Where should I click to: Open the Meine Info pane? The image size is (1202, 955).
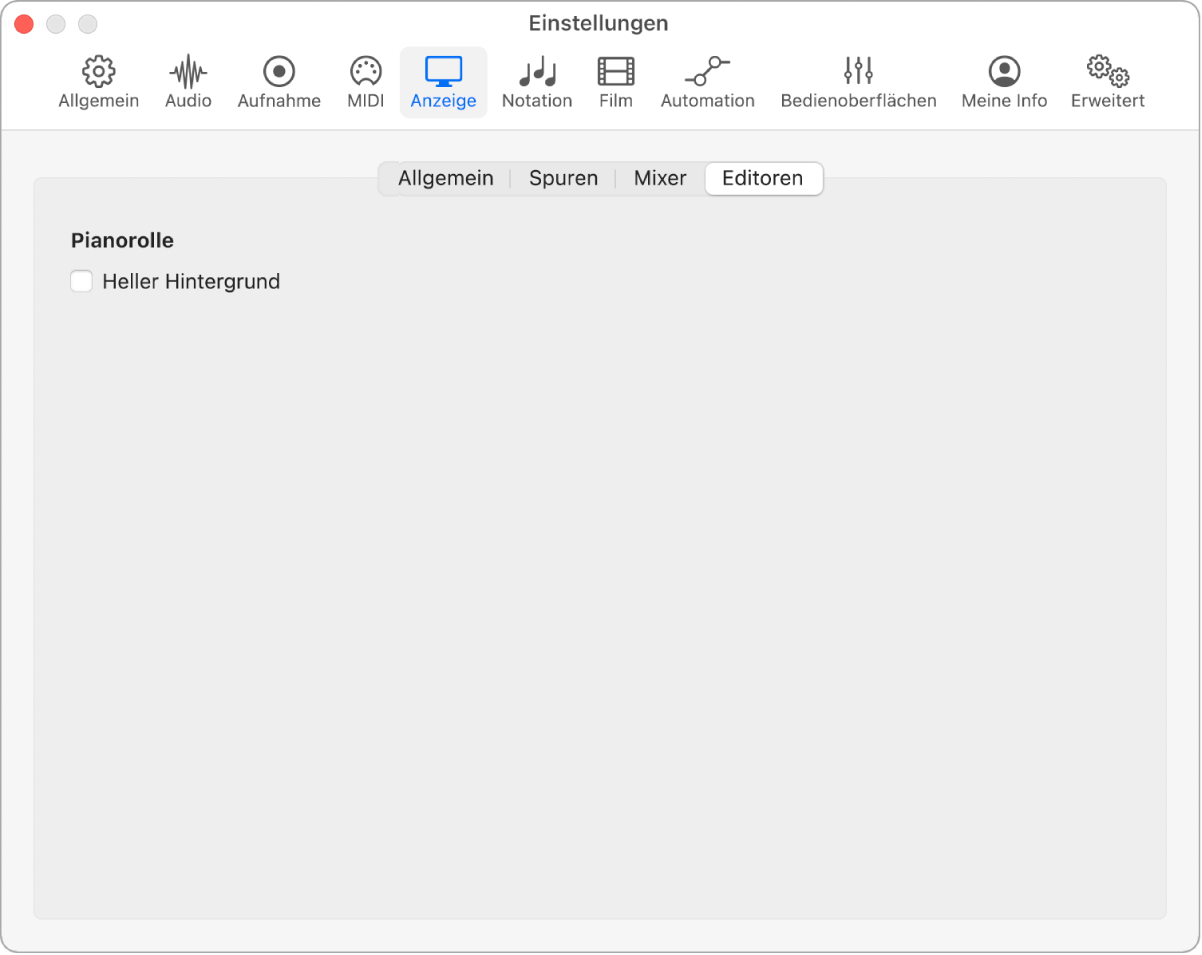click(x=1004, y=83)
